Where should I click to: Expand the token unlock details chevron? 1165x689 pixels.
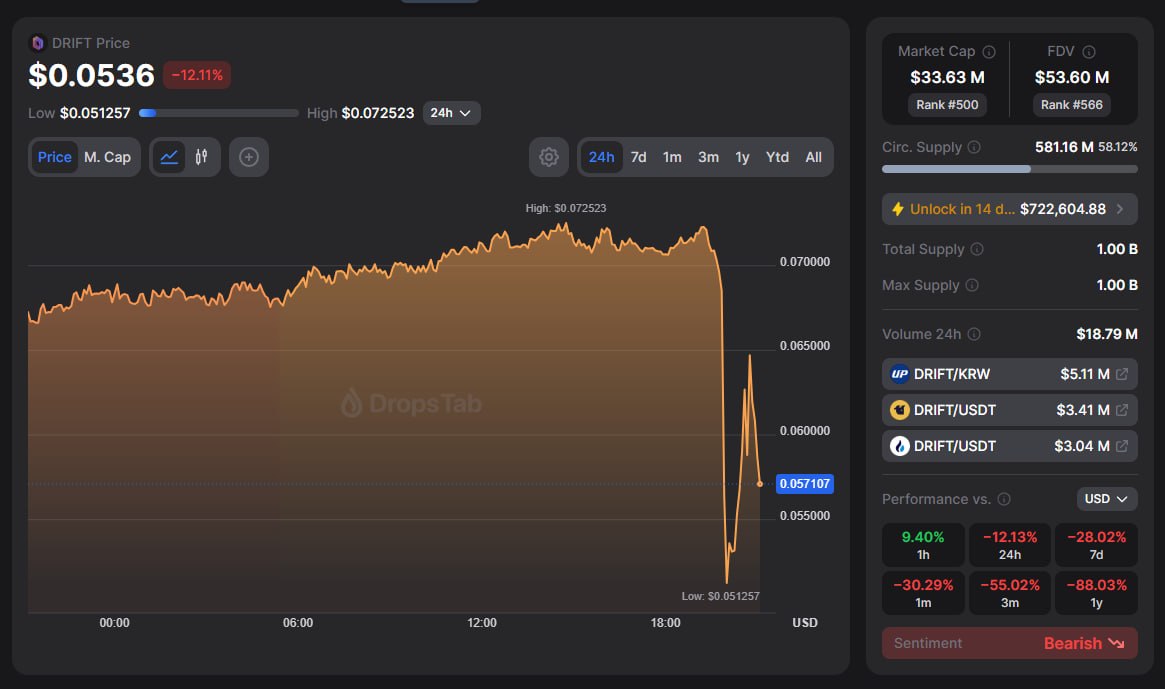coord(1120,209)
